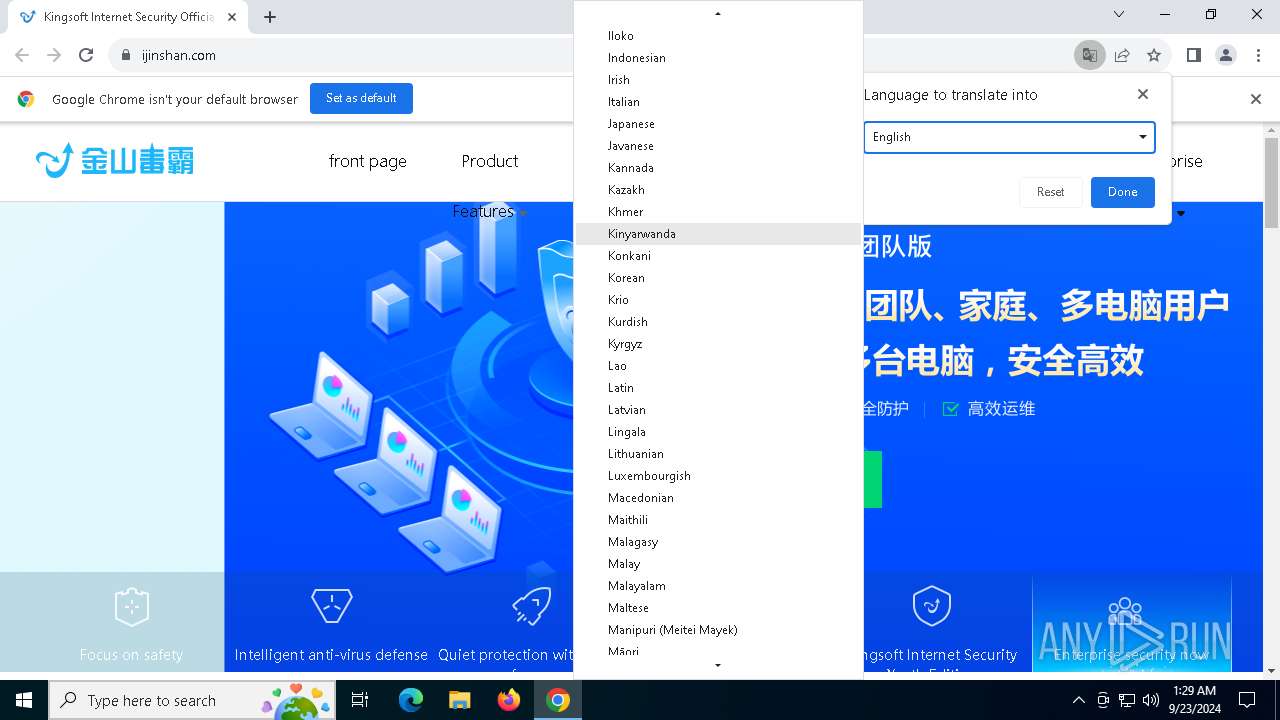
Task: Dismiss the default browser notification bar
Action: coord(1256,99)
